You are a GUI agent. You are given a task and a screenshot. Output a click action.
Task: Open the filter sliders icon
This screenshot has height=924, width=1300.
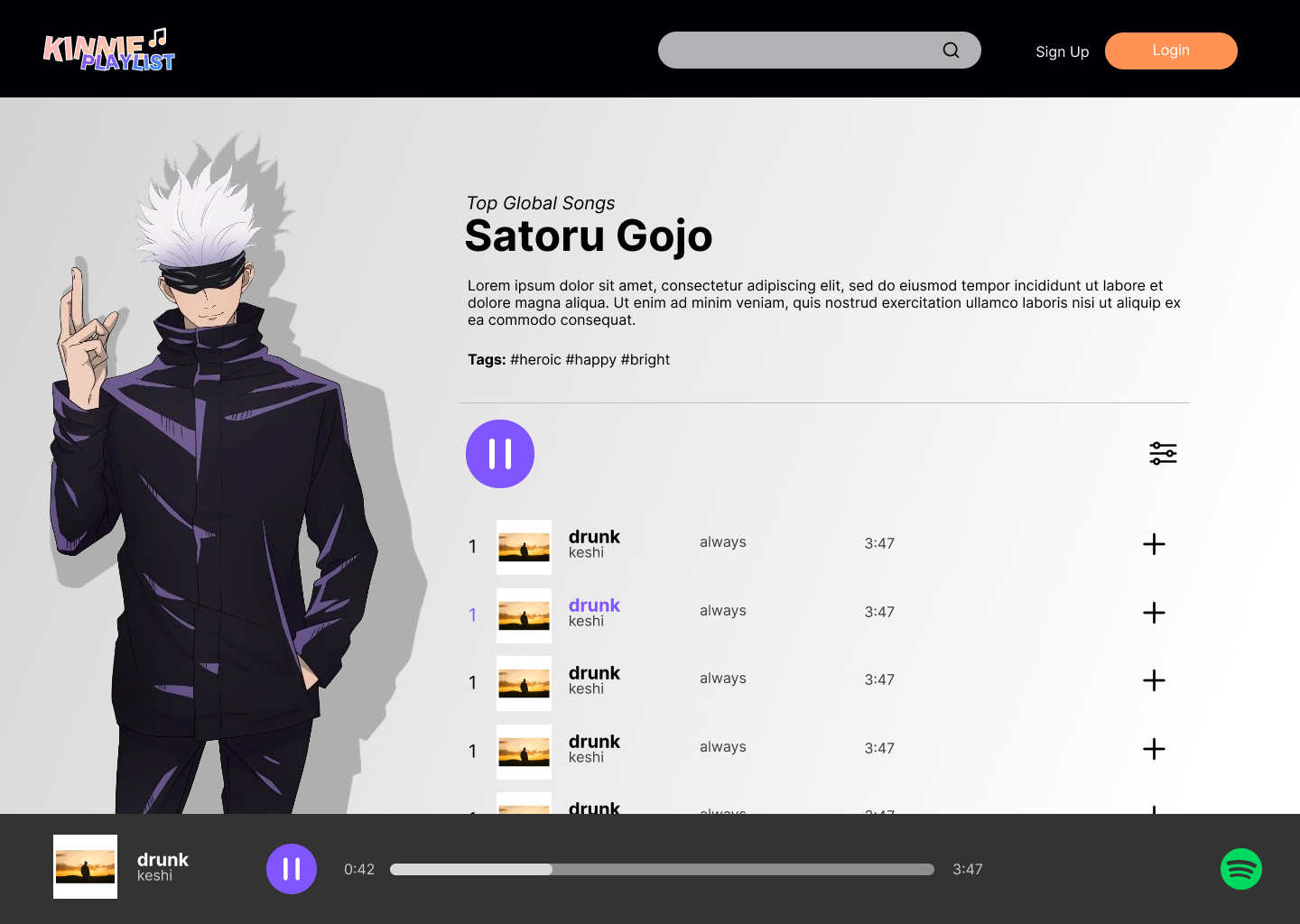(x=1163, y=453)
